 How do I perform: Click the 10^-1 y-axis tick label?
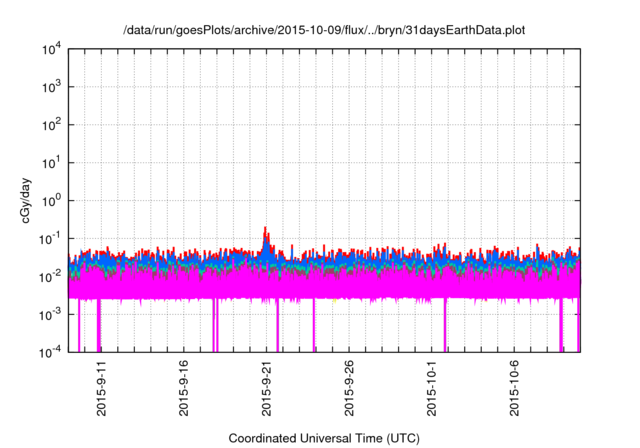point(50,238)
